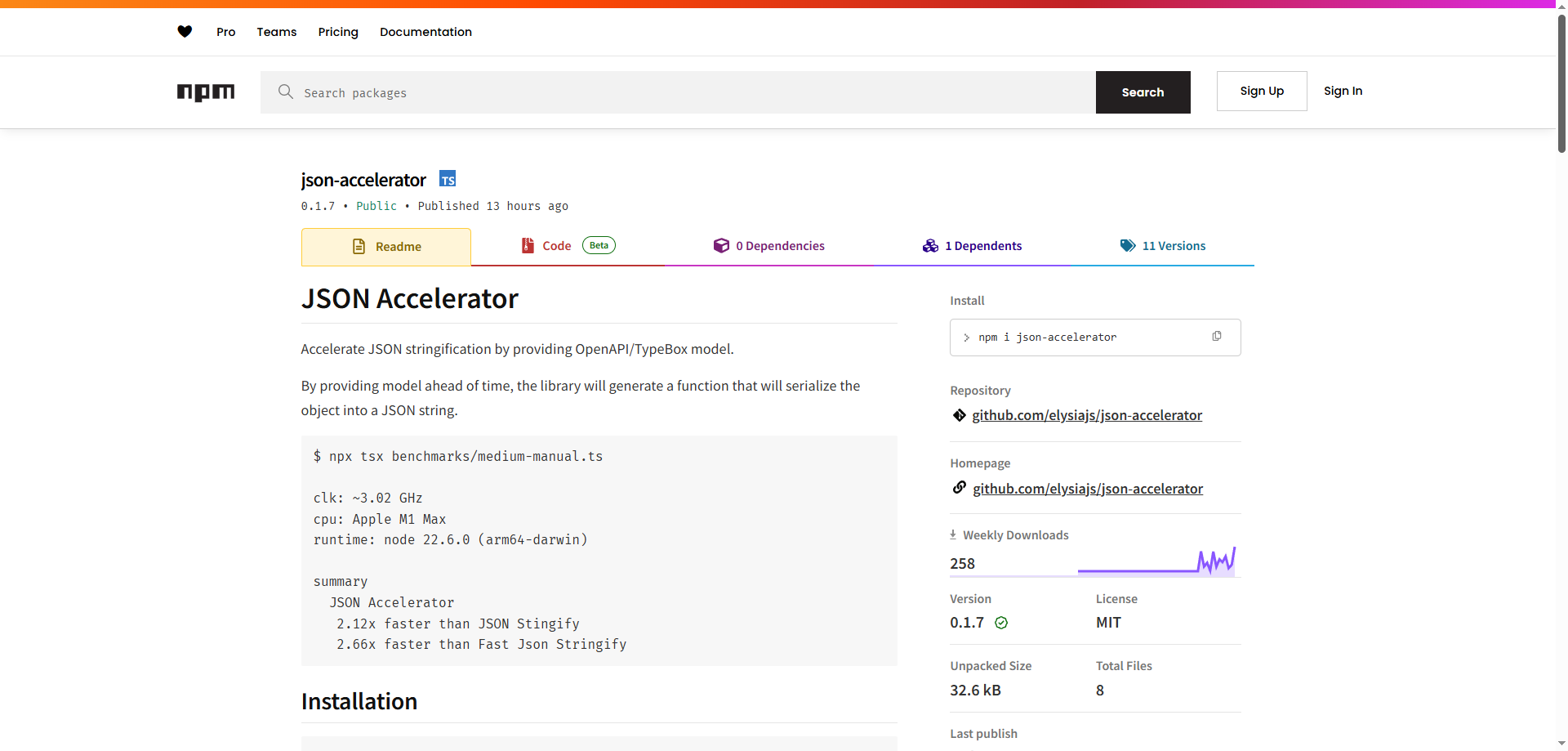The width and height of the screenshot is (1568, 751).
Task: Copy the npm install command
Action: (1217, 337)
